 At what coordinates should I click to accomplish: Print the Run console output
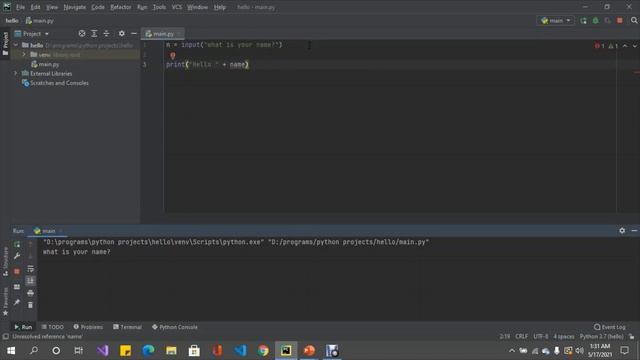[31, 293]
